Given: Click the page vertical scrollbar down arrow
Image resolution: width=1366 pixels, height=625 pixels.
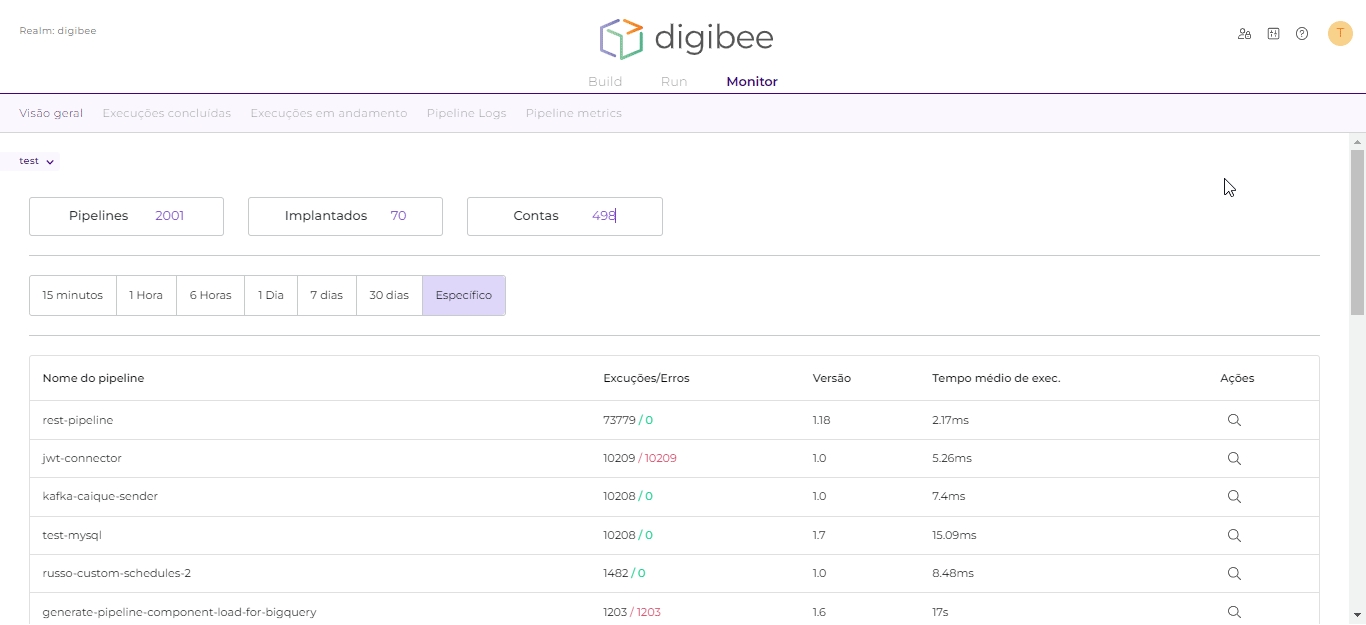Looking at the screenshot, I should coord(1357,615).
